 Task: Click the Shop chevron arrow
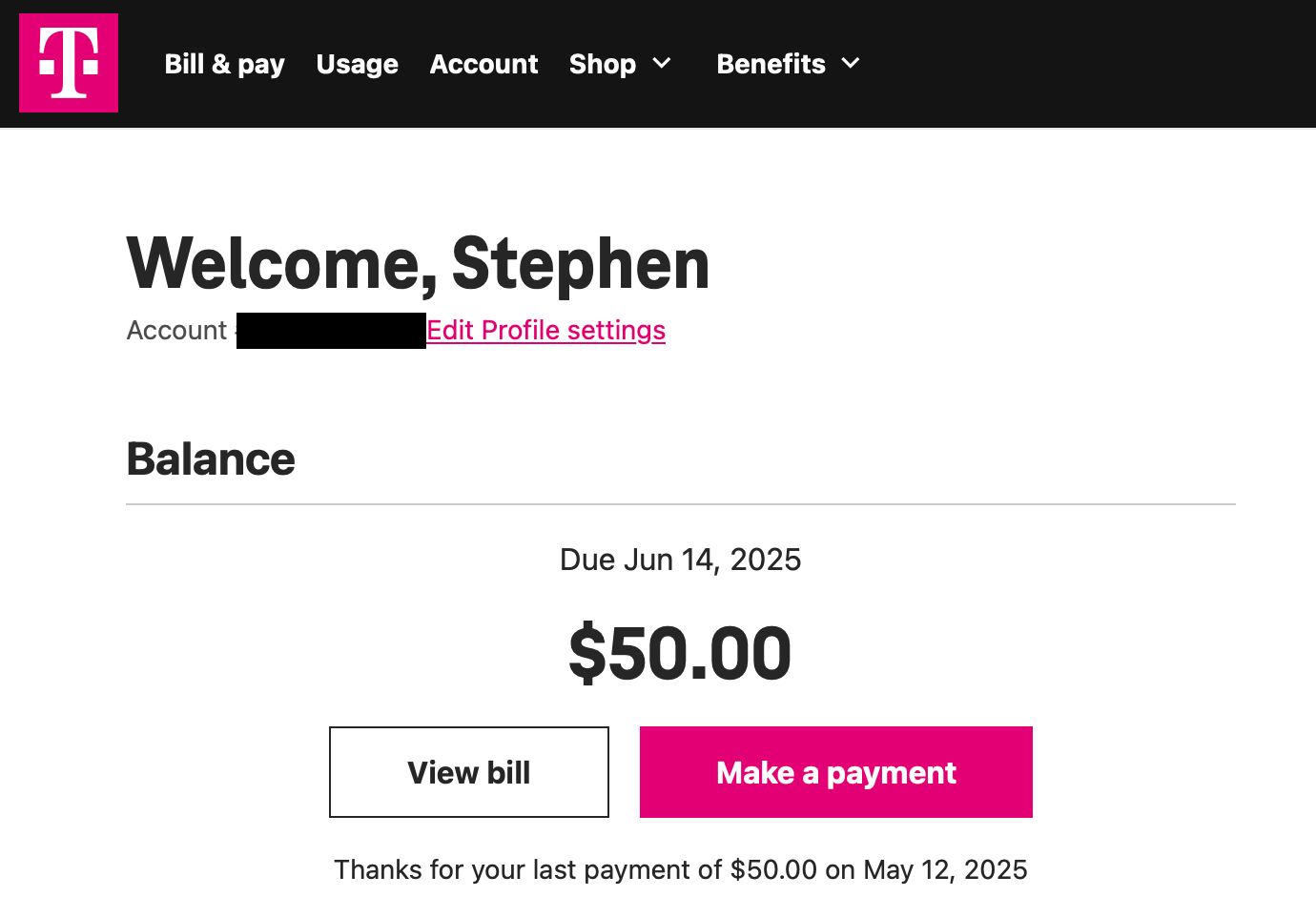point(663,64)
